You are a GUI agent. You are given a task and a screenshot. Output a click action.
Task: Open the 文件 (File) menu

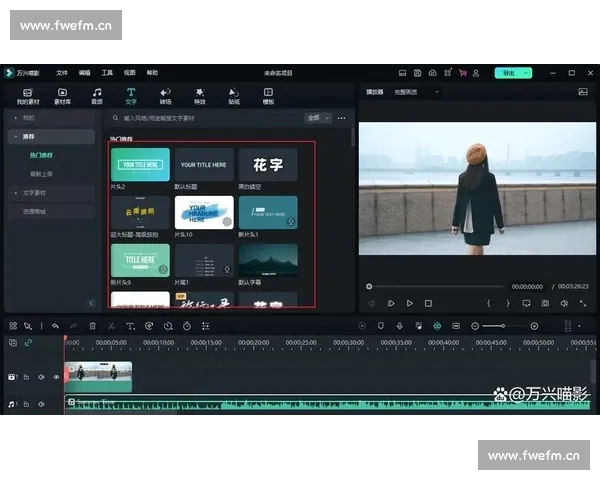pos(62,73)
